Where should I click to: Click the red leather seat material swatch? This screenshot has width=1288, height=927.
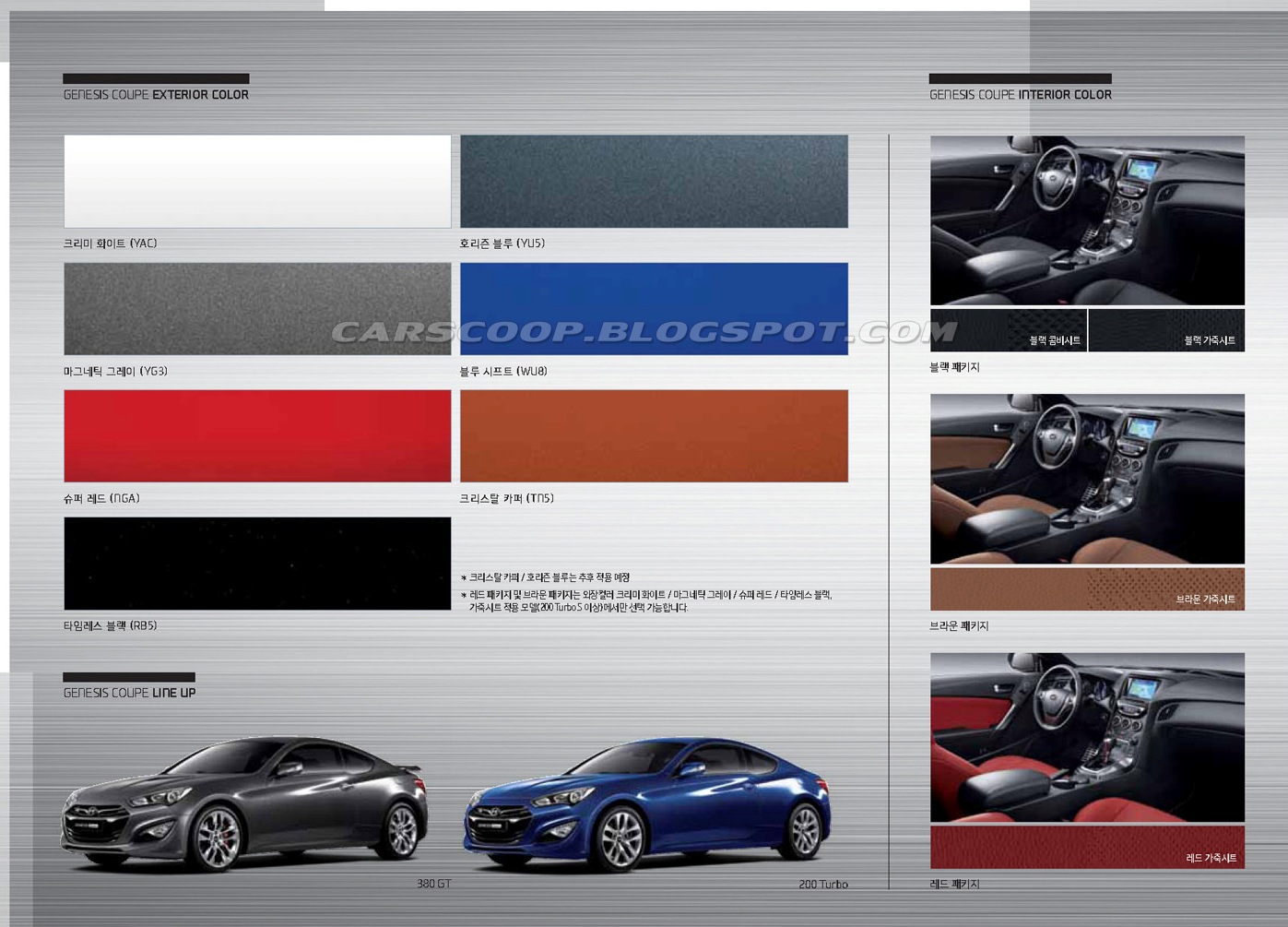(1087, 848)
